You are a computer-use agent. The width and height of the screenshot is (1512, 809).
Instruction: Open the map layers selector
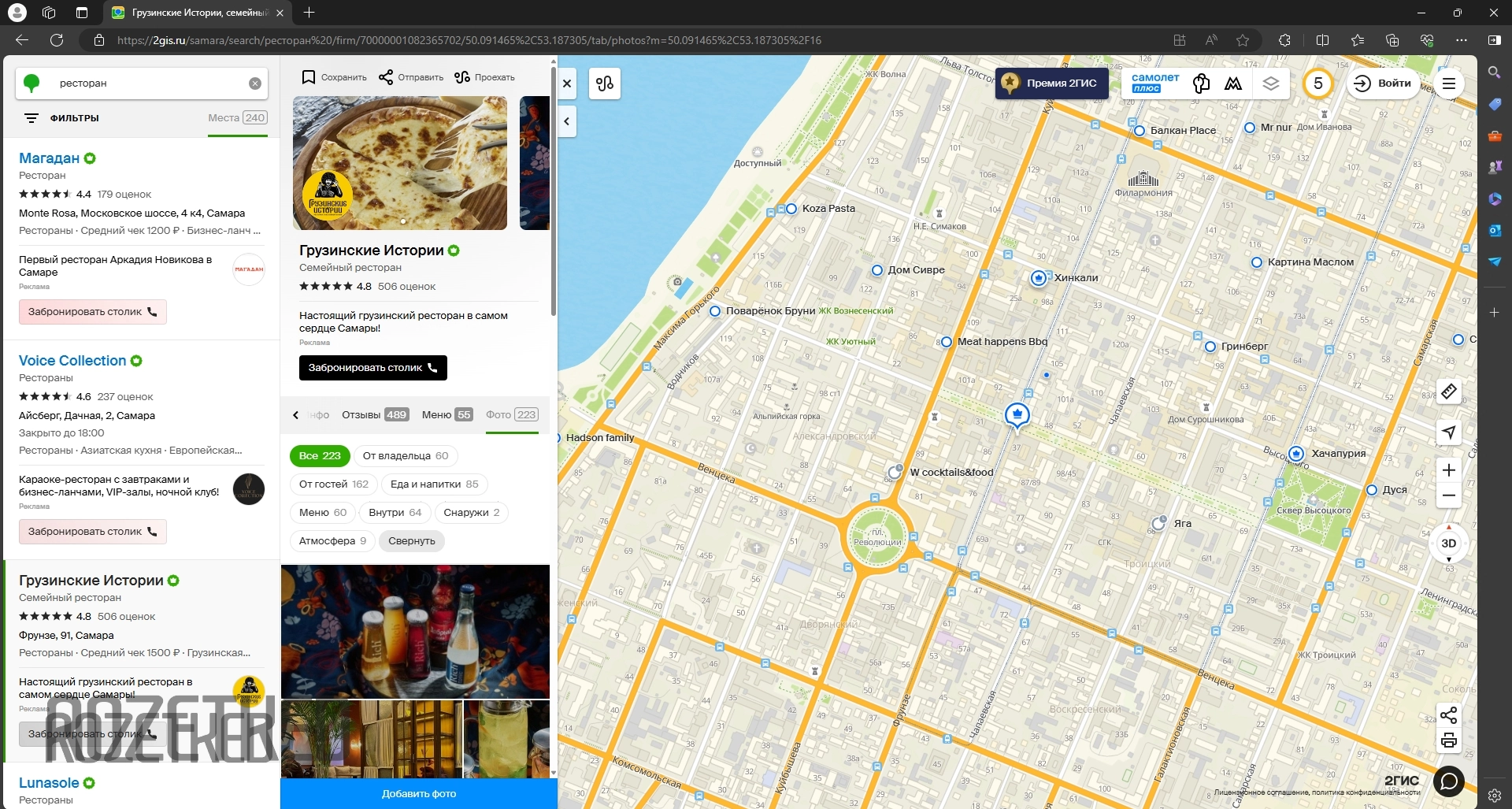tap(1271, 83)
